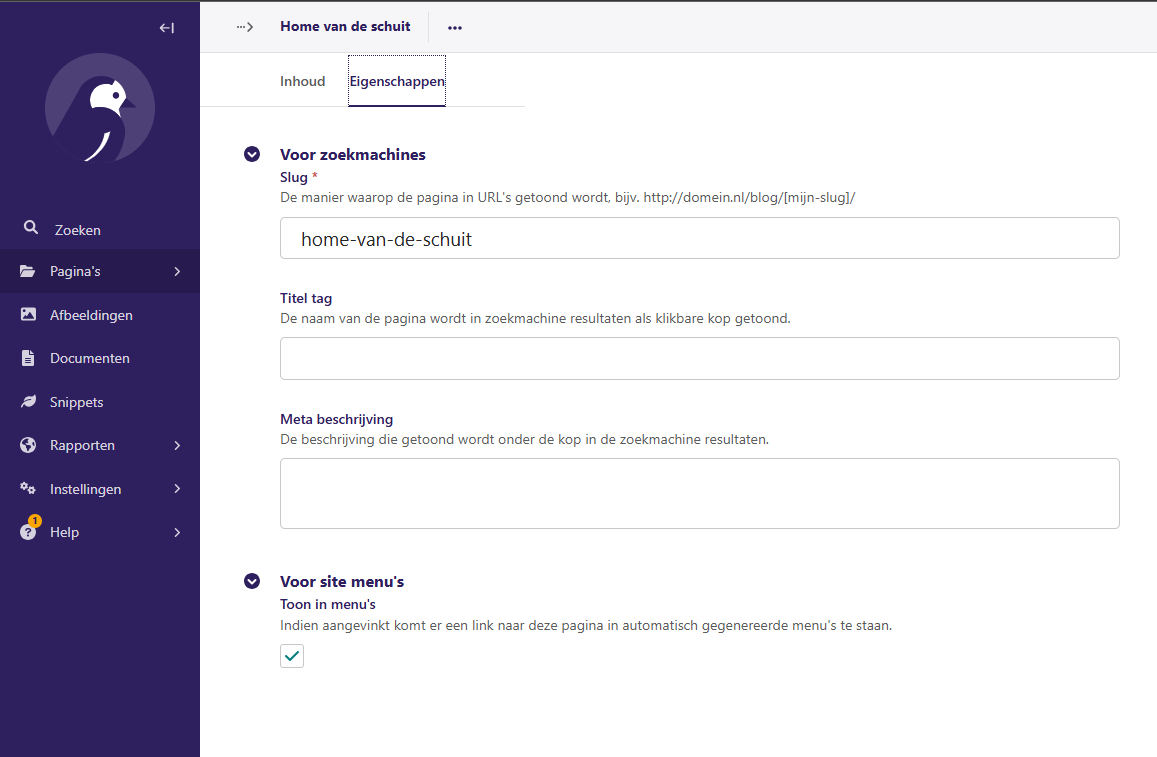Expand the Instellingen submenu chevron
The height and width of the screenshot is (757, 1157).
(x=177, y=488)
